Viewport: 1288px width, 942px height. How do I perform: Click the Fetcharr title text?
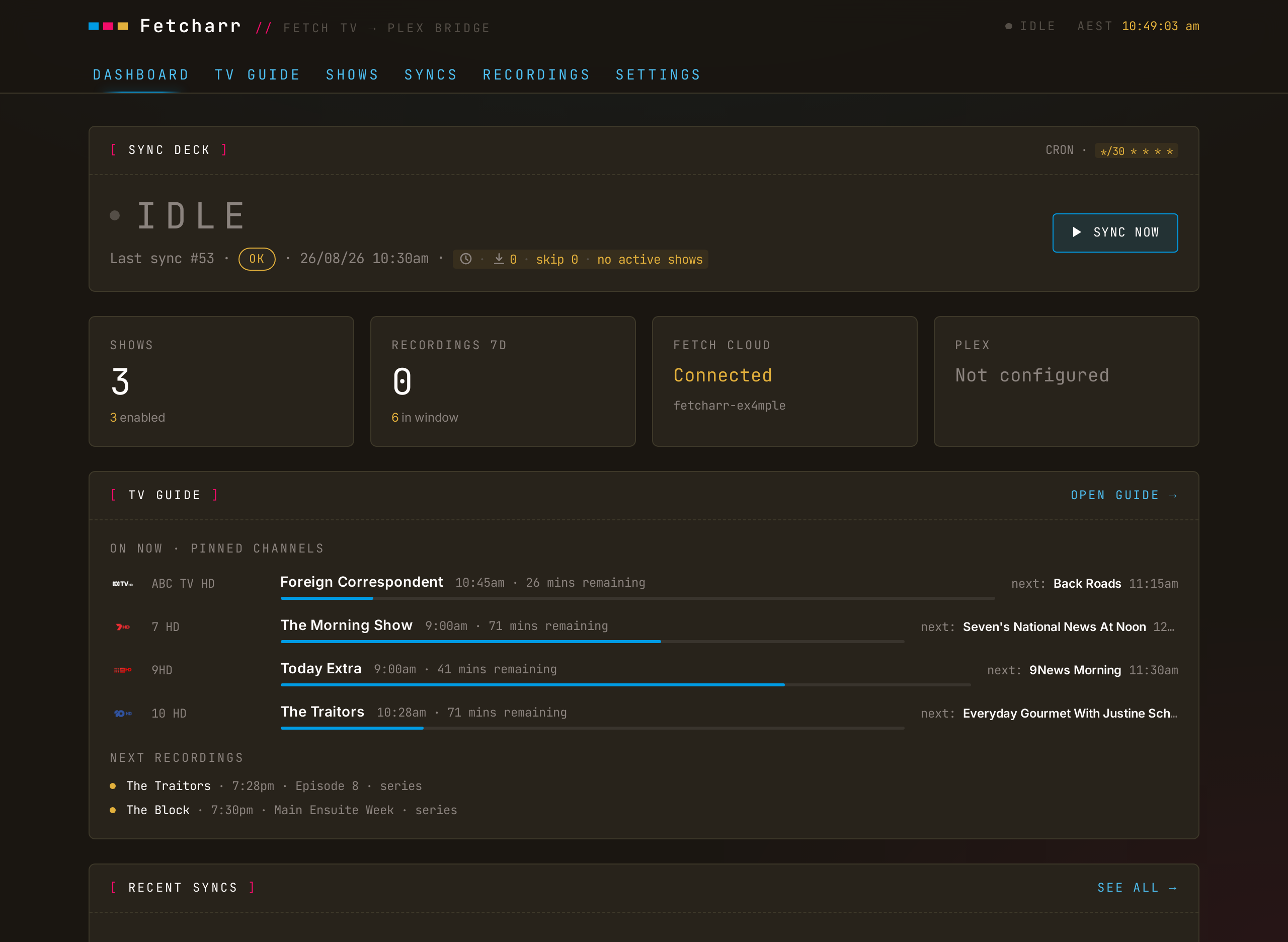point(191,26)
